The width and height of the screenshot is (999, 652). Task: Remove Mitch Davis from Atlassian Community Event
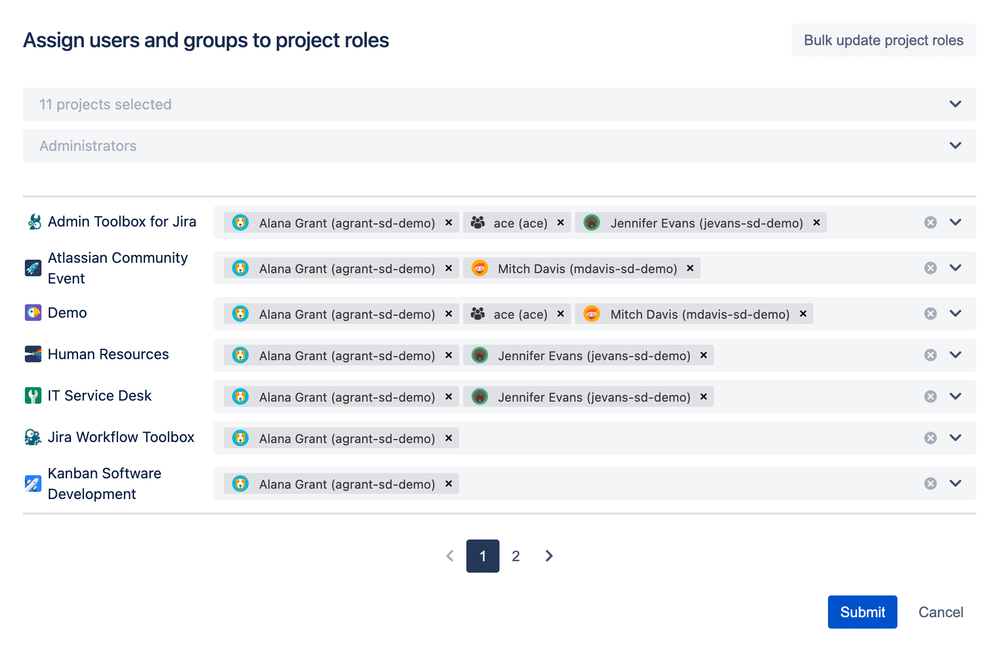click(x=690, y=268)
